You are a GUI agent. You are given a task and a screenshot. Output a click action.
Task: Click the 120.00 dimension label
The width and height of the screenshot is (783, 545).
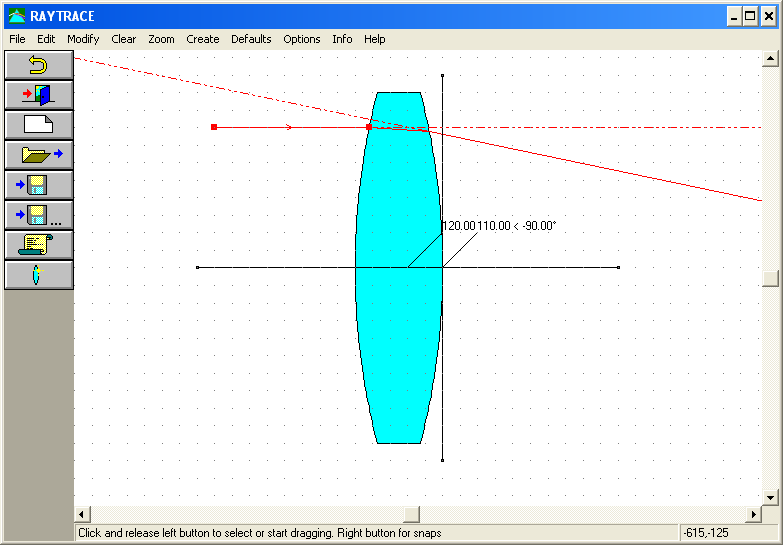tap(459, 226)
